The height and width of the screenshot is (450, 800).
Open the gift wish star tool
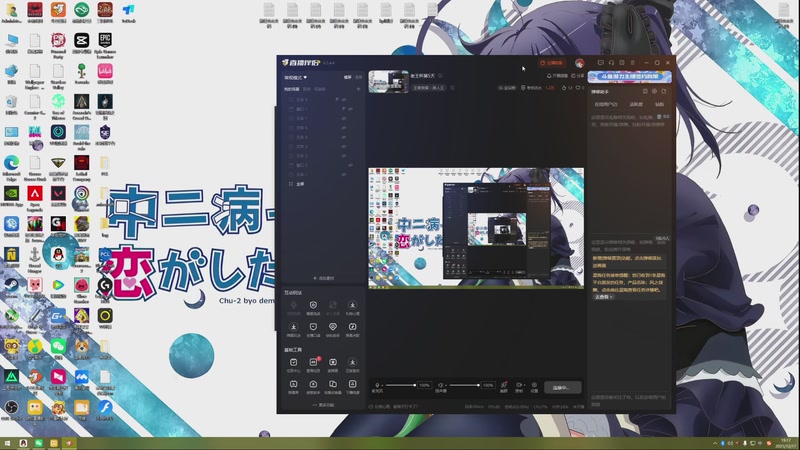[352, 307]
